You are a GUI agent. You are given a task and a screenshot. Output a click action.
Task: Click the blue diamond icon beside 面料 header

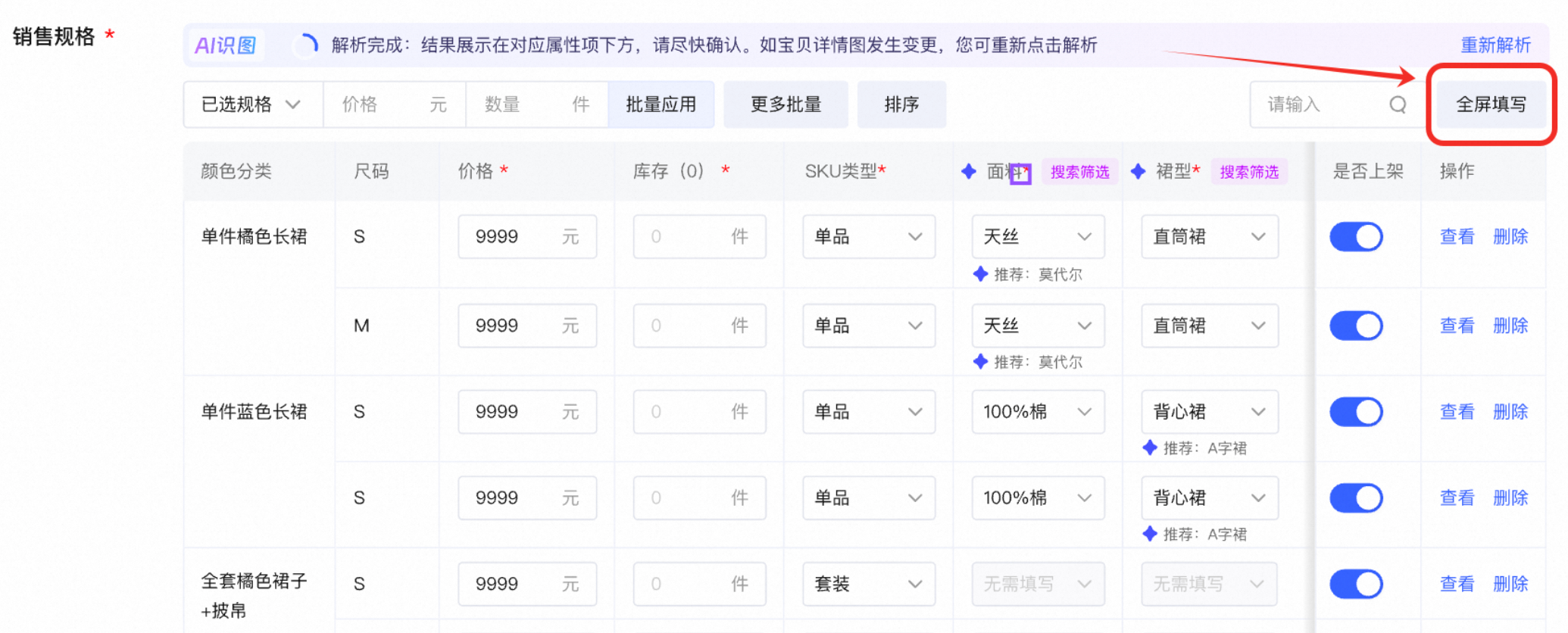tap(969, 172)
